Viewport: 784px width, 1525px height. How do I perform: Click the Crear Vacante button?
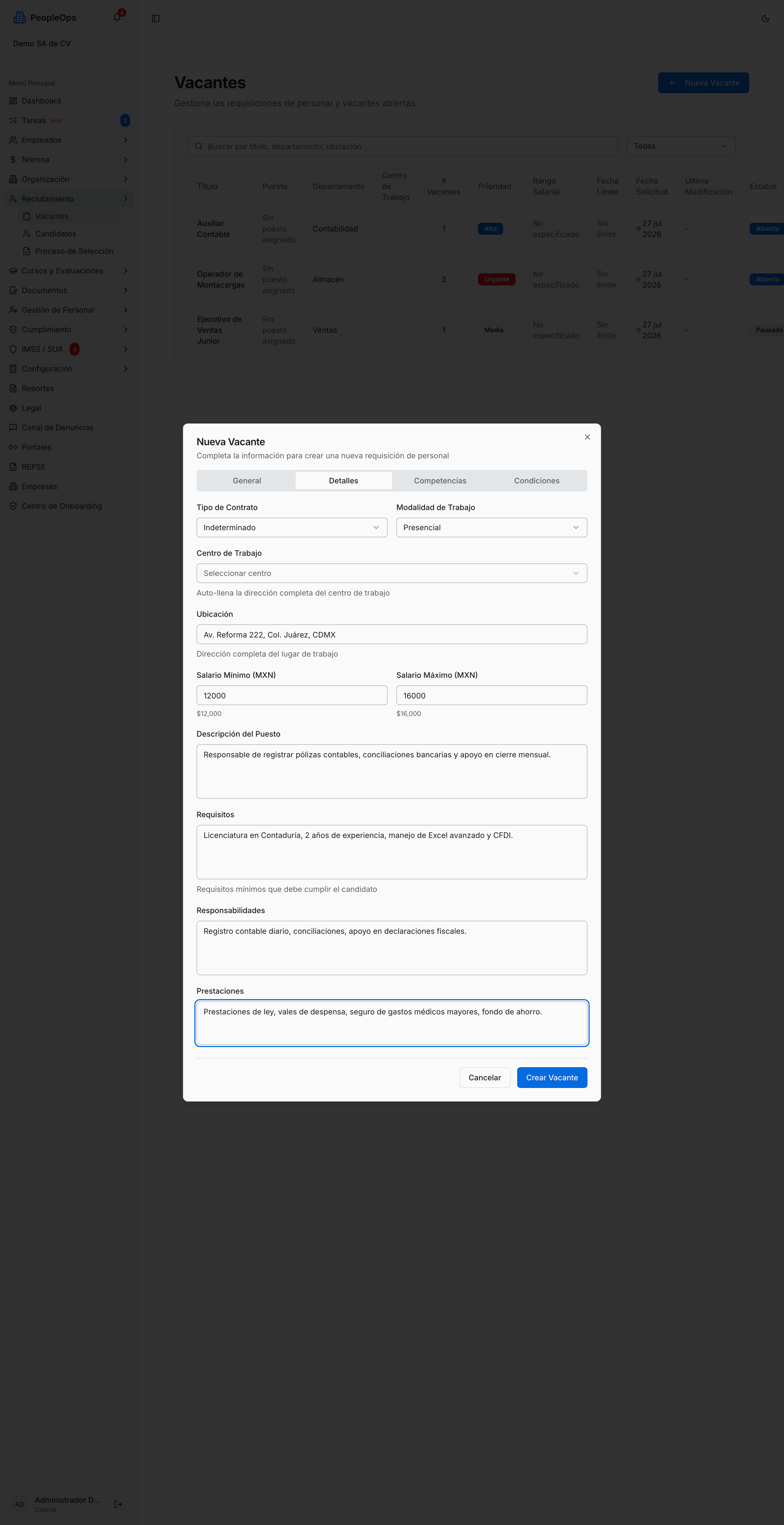[552, 1078]
